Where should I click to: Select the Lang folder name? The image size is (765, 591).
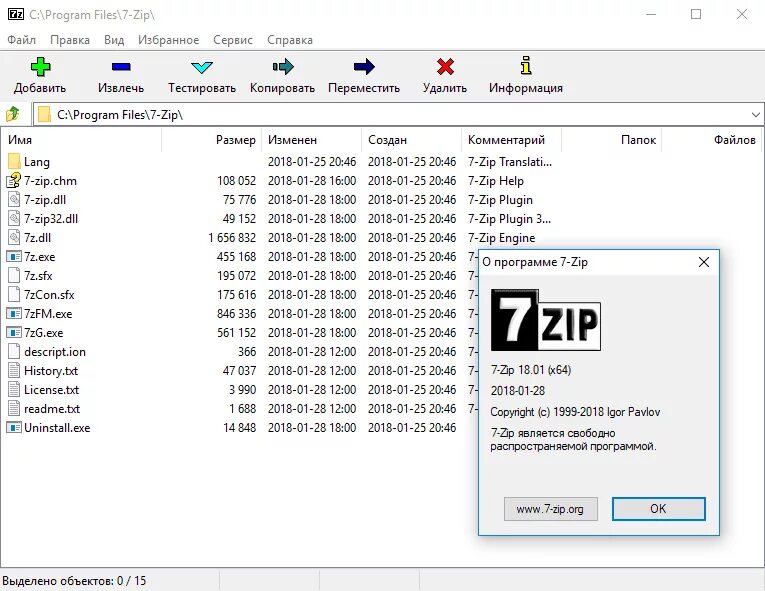37,162
